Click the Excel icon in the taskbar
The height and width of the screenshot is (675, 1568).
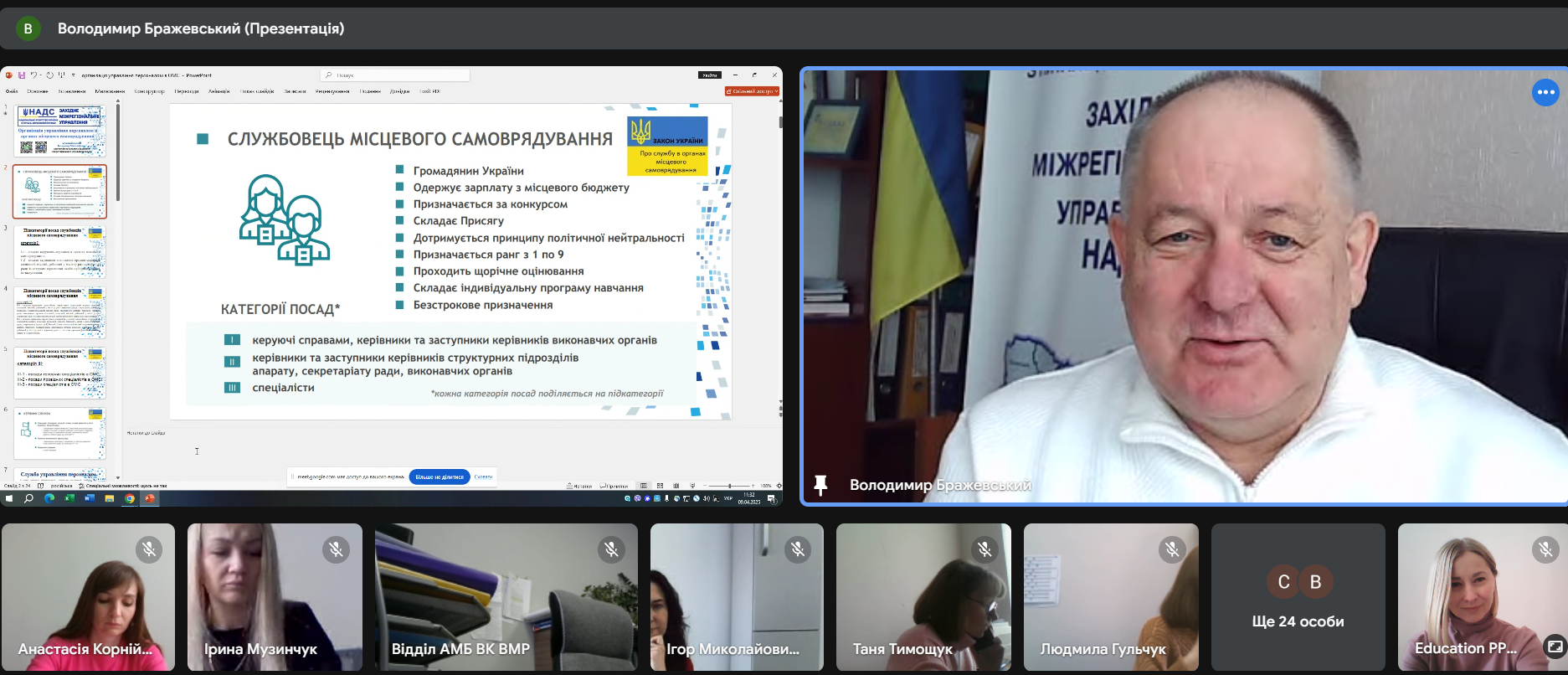[69, 498]
